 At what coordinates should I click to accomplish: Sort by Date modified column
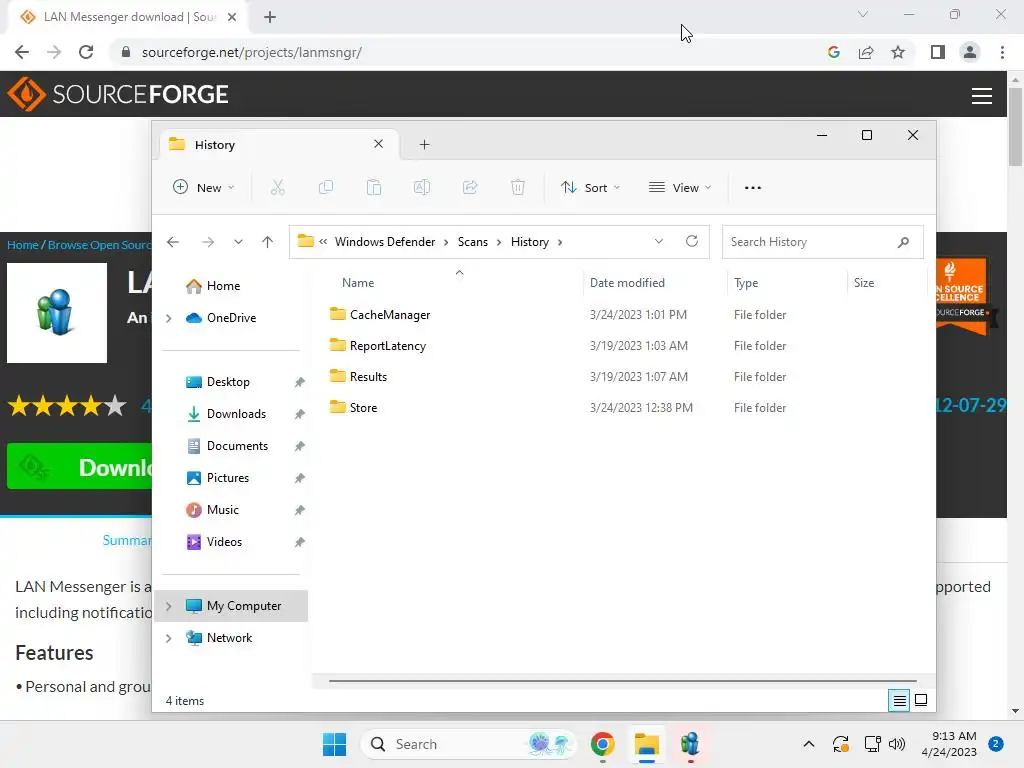627,283
